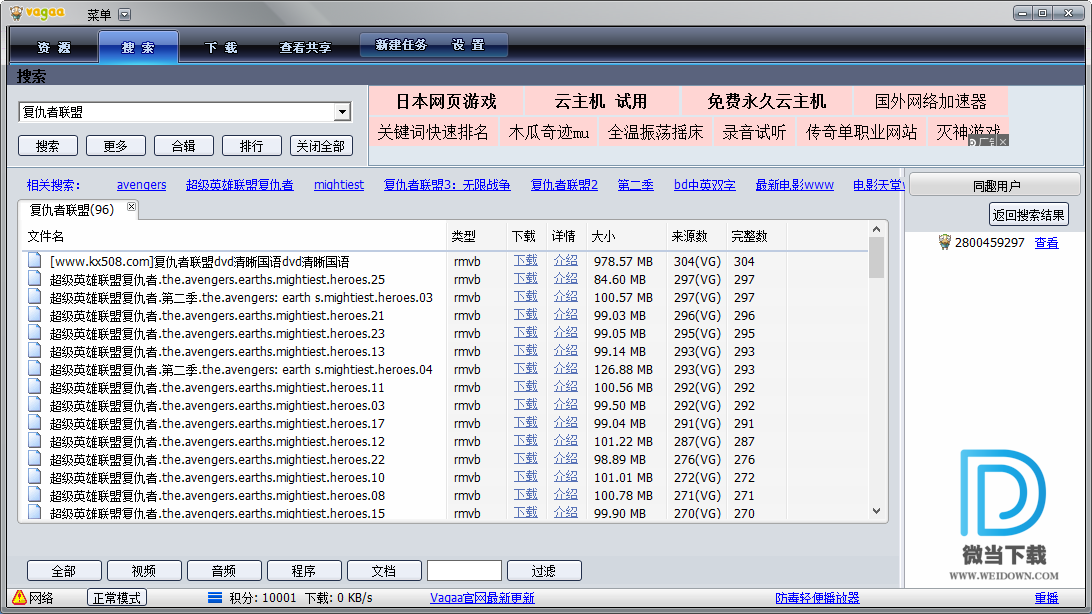This screenshot has width=1092, height=614.
Task: Toggle the 正常模式 status button
Action: pyautogui.click(x=116, y=597)
